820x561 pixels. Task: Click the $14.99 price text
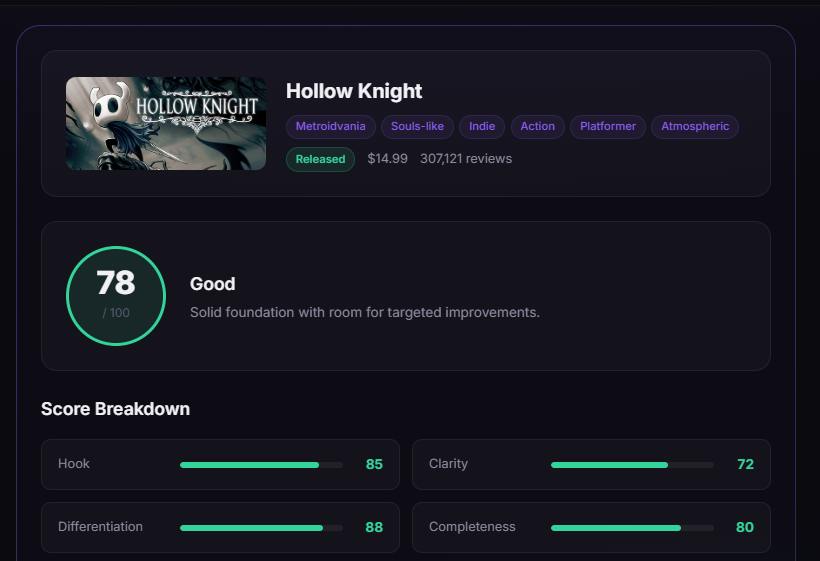[x=387, y=159]
